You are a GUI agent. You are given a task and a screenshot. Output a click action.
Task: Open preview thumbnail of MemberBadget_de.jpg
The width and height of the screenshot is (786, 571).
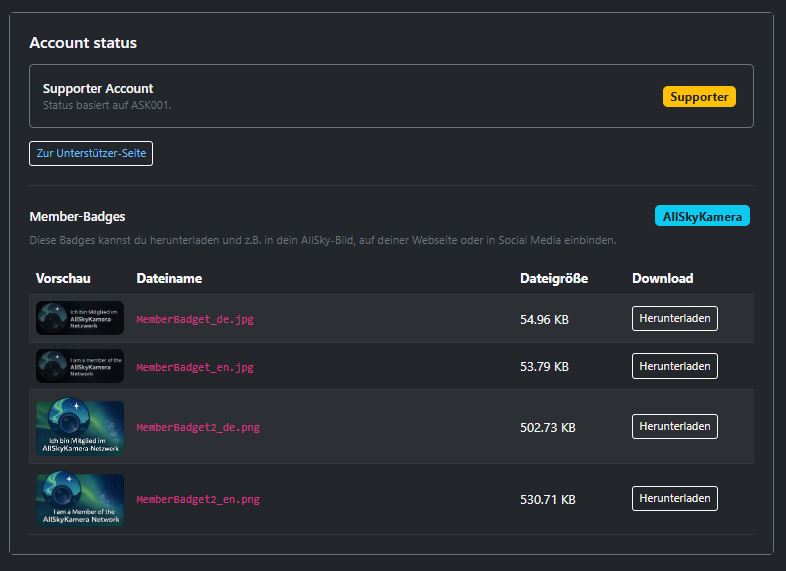pyautogui.click(x=80, y=318)
